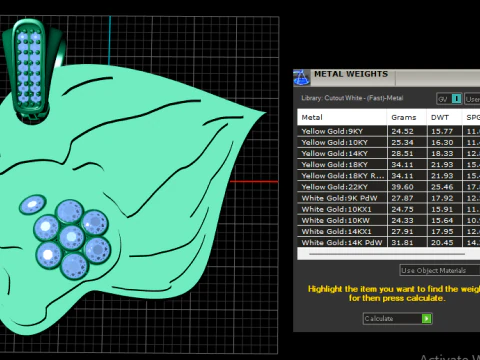Click the SPG column header
Viewport: 480px width, 360px height.
471,117
